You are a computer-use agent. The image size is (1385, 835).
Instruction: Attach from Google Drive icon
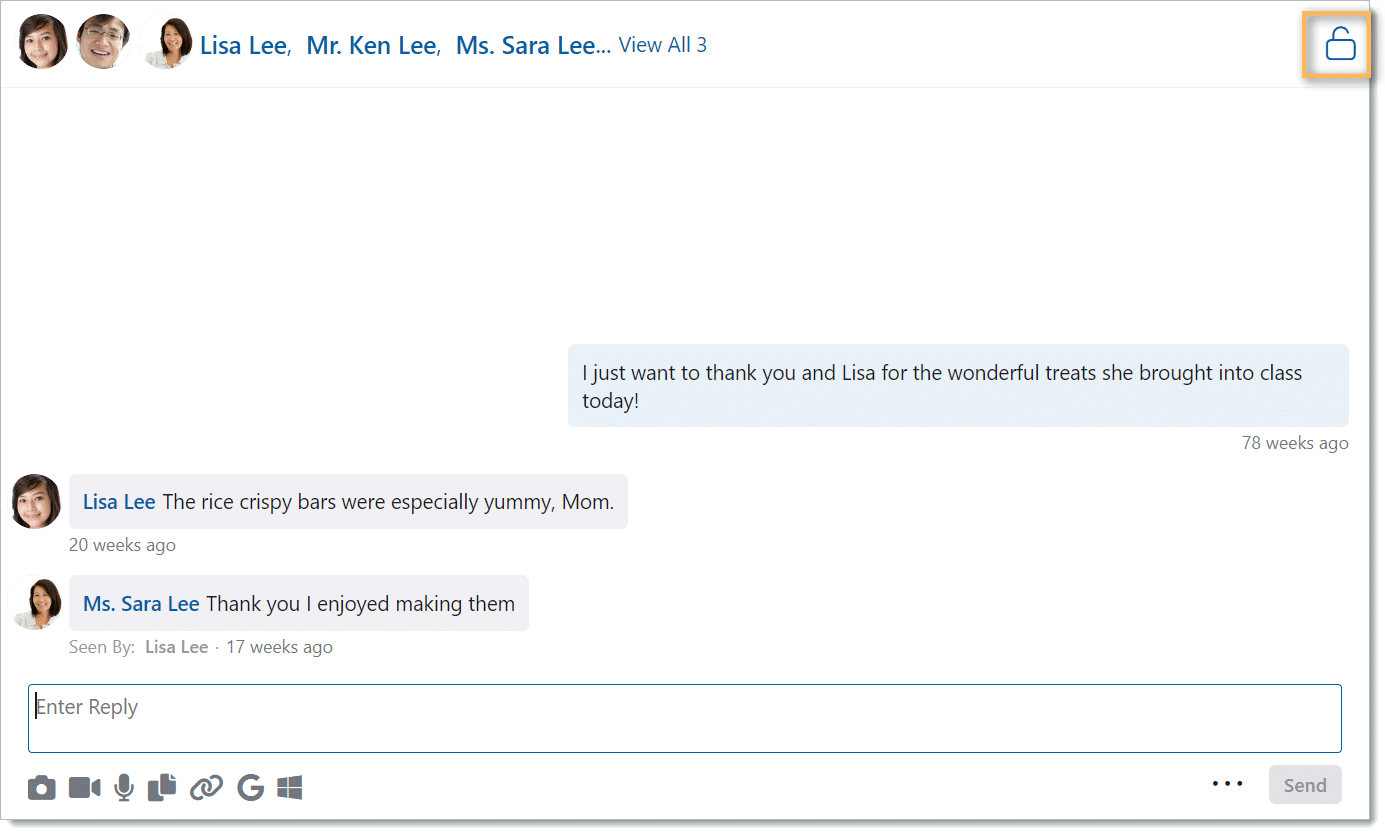click(x=250, y=788)
